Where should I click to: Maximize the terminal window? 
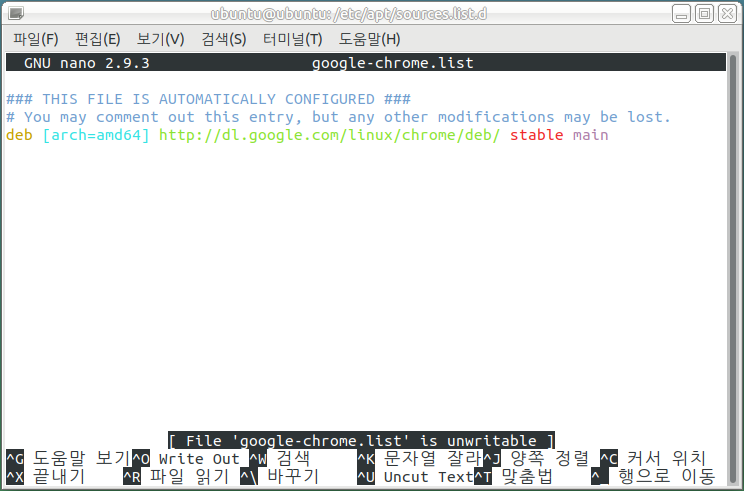704,14
